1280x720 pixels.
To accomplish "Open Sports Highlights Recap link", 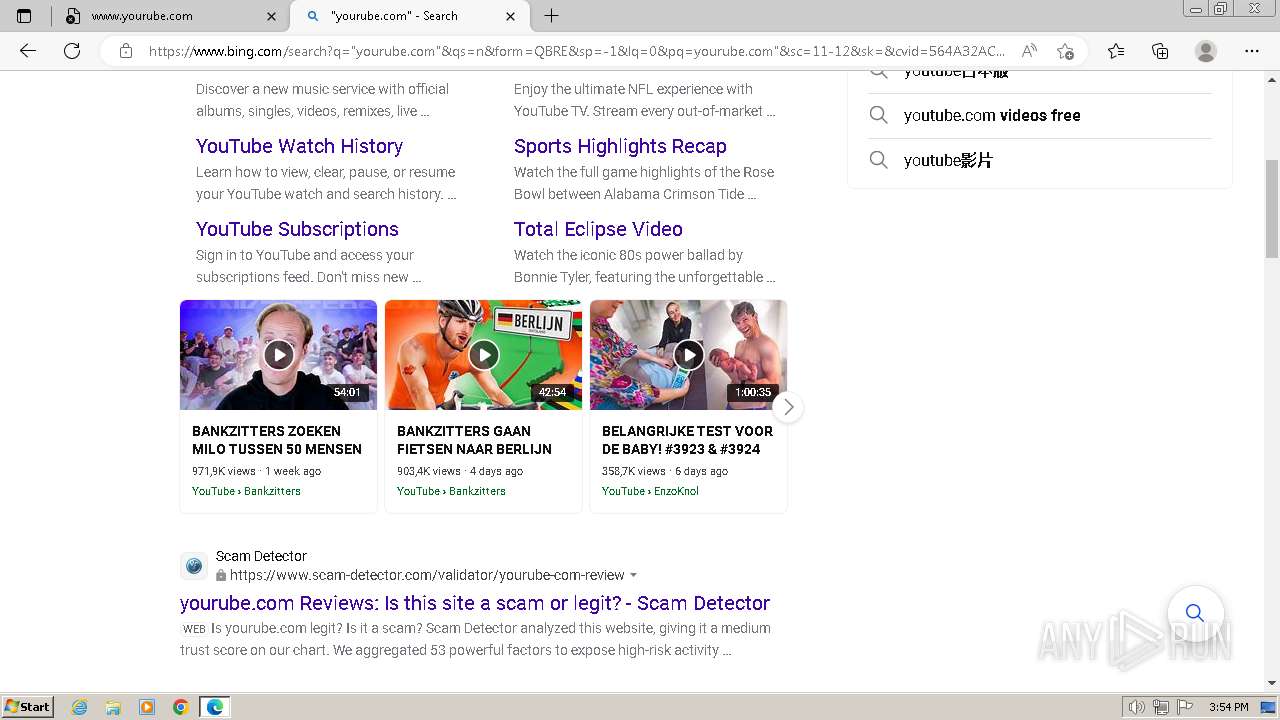I will (620, 146).
